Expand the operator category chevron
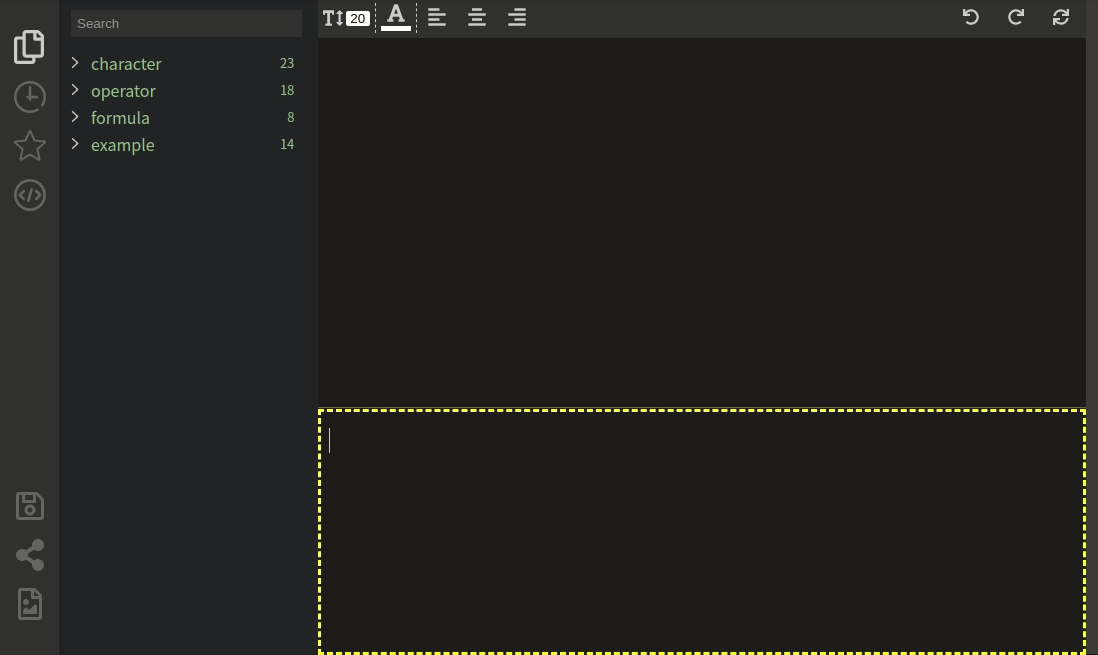Image resolution: width=1098 pixels, height=655 pixels. click(x=75, y=90)
